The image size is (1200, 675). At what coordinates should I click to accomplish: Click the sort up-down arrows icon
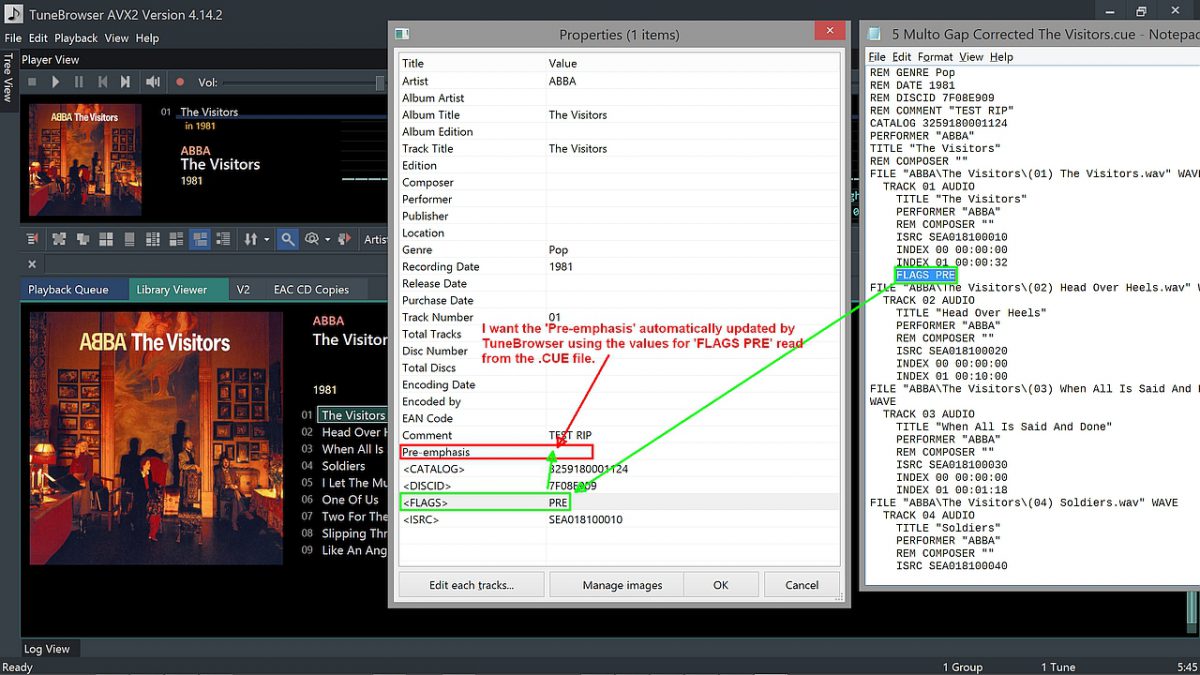(x=251, y=239)
